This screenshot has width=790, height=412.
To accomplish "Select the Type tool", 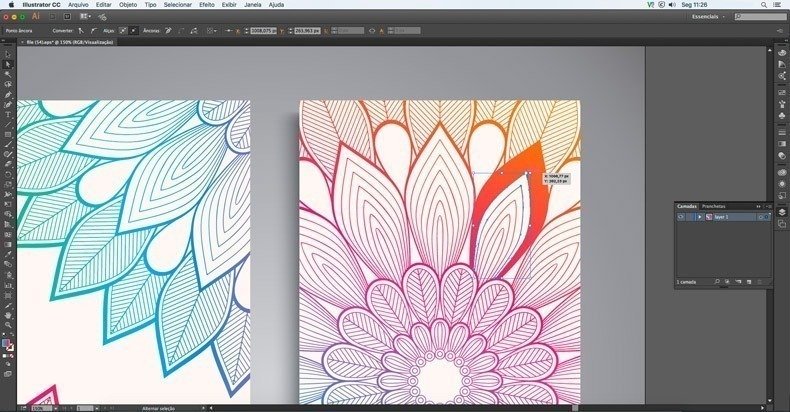I will tap(8, 114).
